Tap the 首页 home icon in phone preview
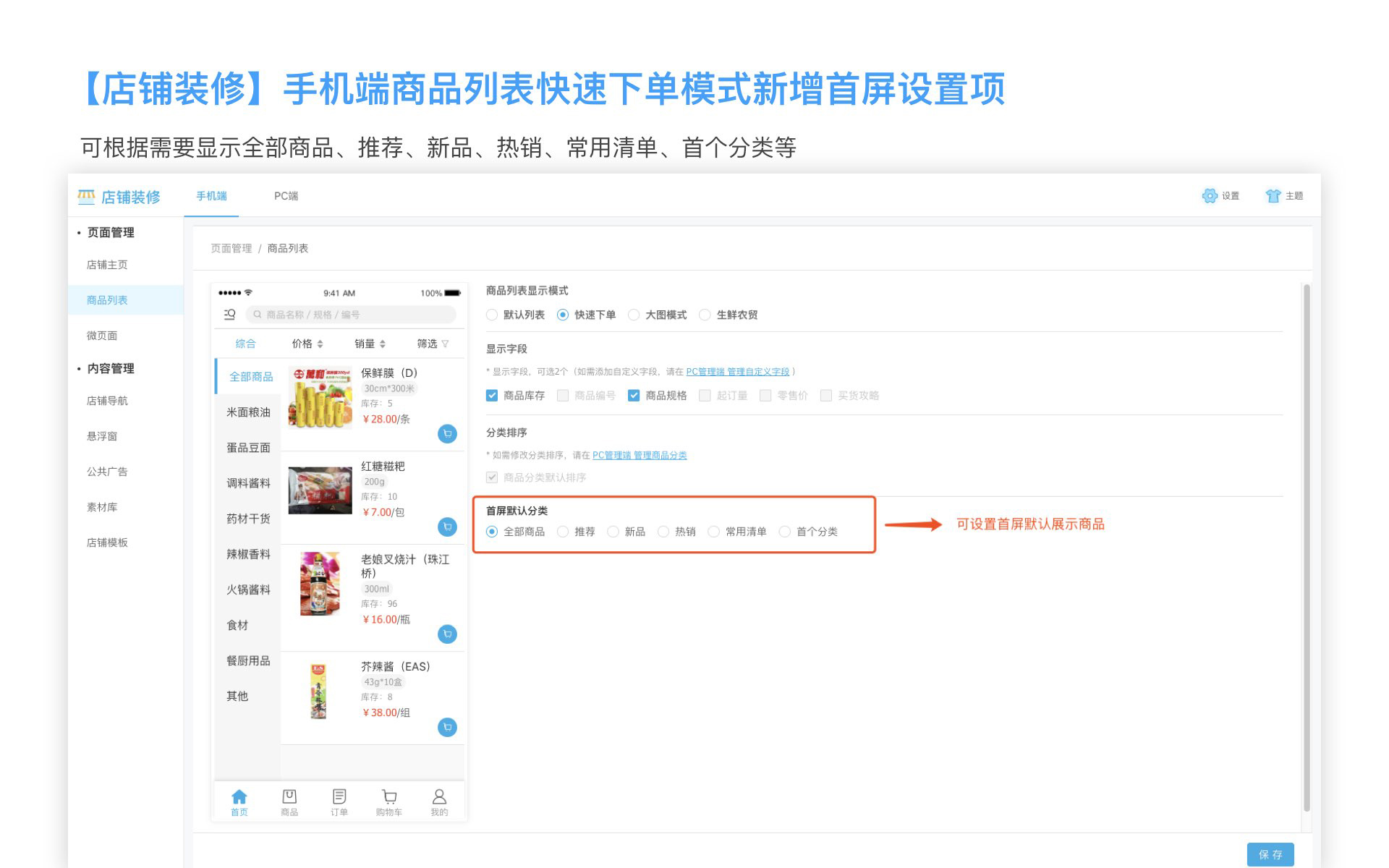The height and width of the screenshot is (868, 1389). click(x=239, y=797)
